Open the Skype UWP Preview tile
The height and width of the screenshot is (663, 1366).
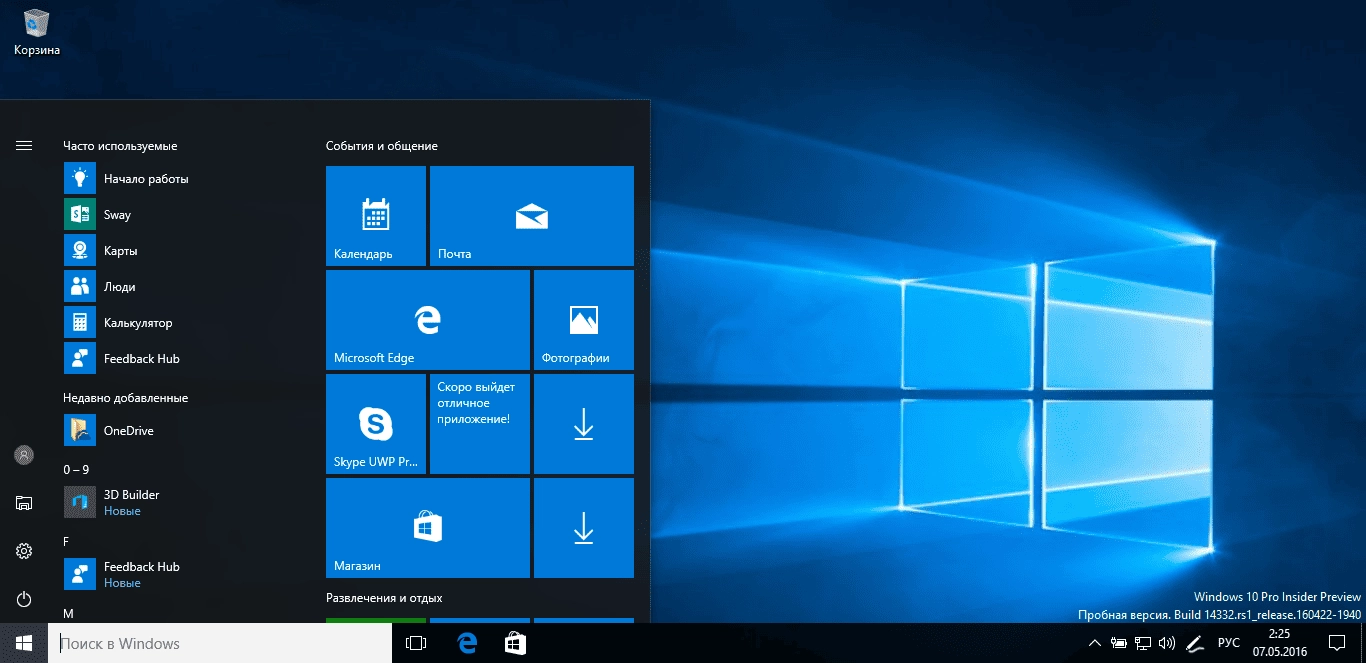(x=376, y=424)
